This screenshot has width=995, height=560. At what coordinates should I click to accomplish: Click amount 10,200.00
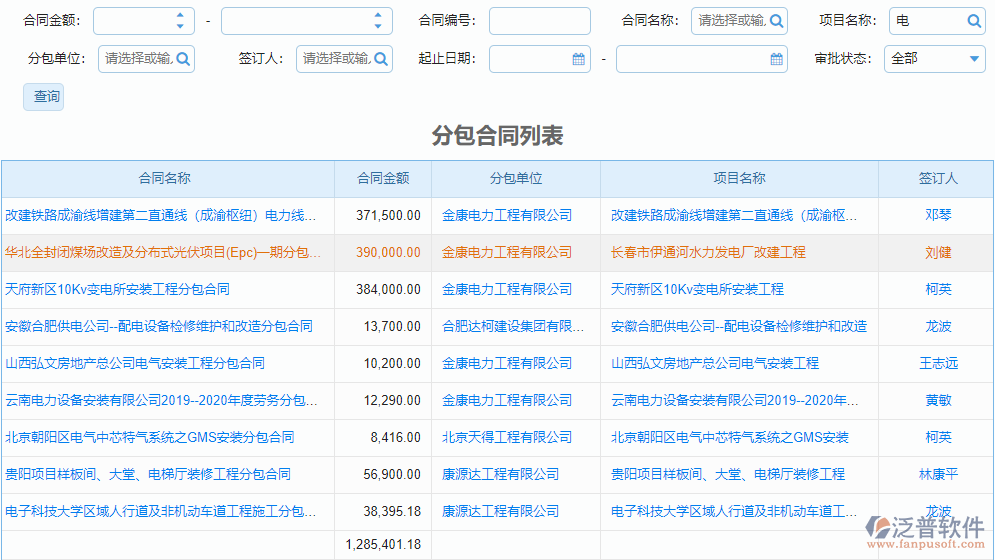coord(392,363)
